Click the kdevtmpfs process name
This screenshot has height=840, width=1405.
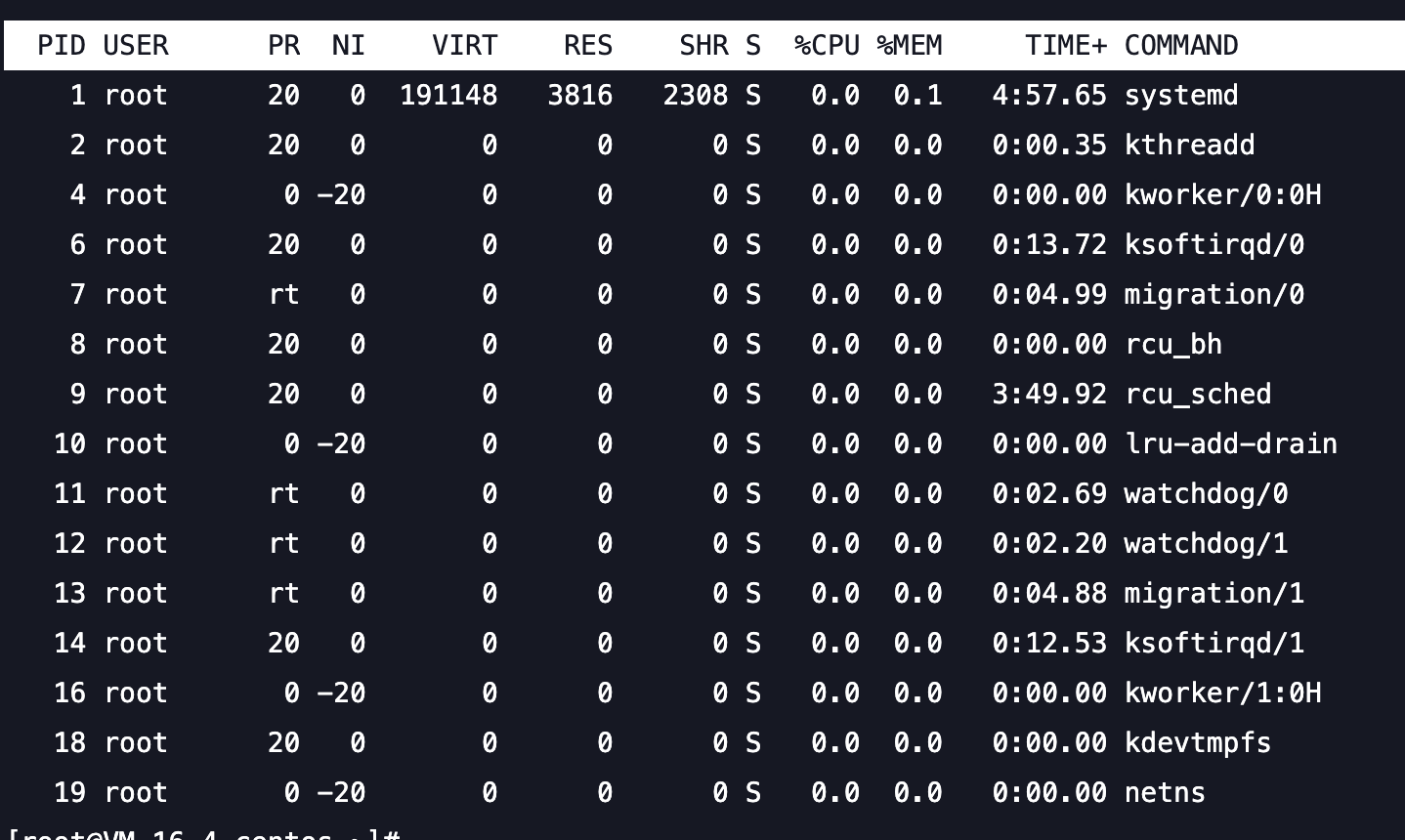point(1197,743)
